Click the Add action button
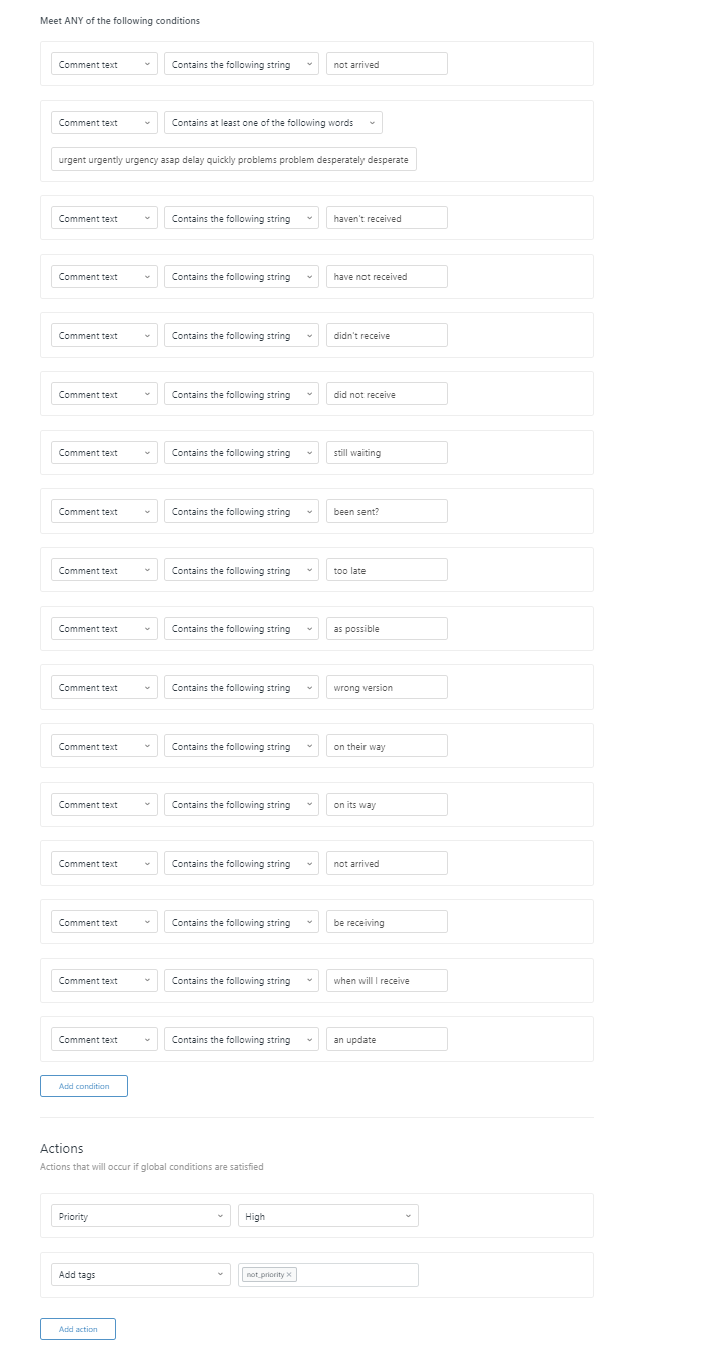 tap(78, 1329)
